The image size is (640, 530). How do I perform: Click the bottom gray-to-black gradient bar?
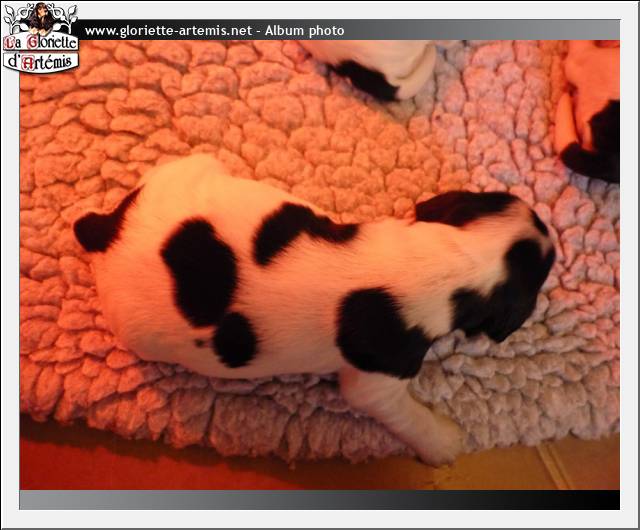pos(300,499)
